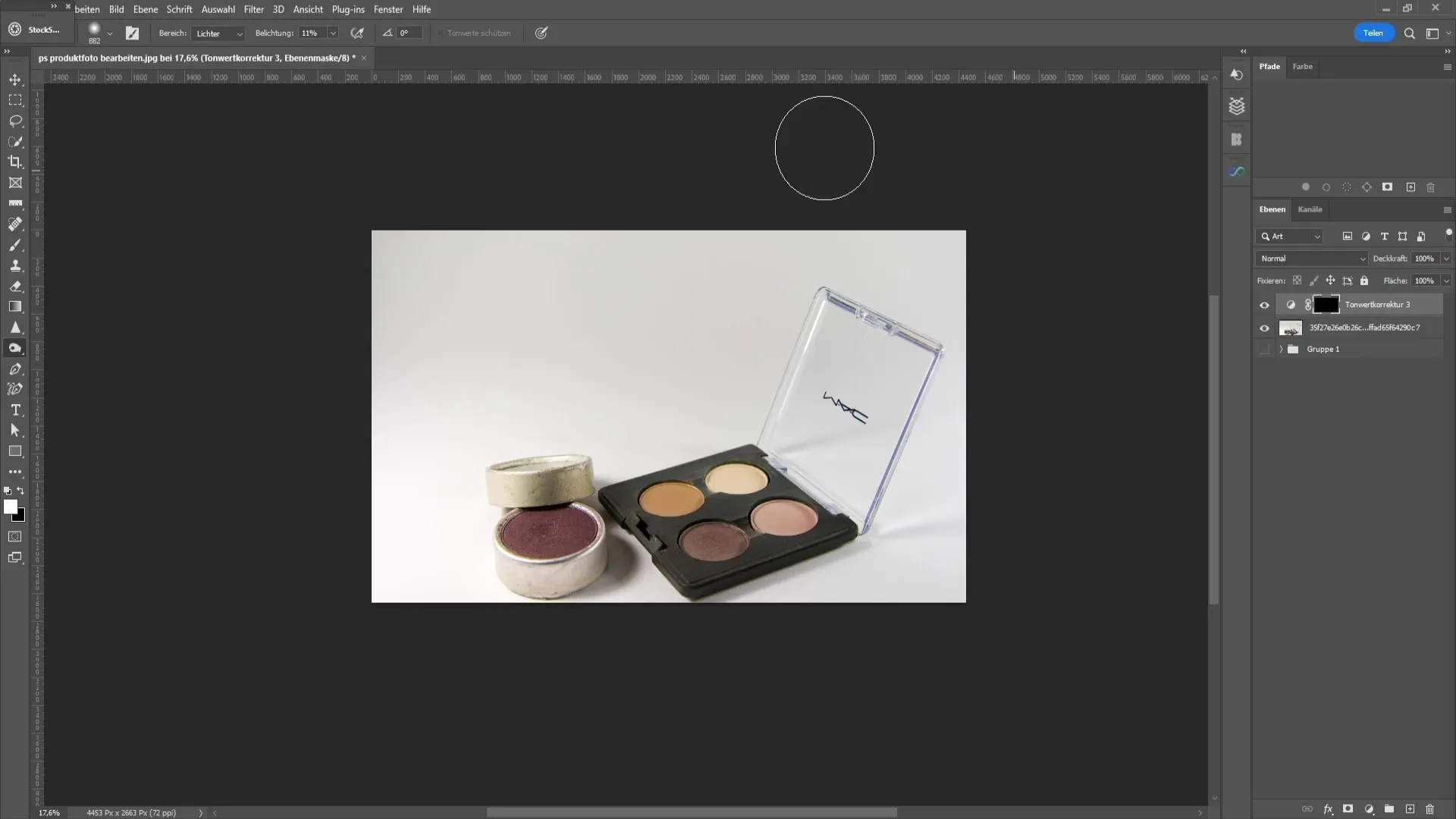Toggle Quick Mask mode
Screen dimensions: 1456x819
click(x=15, y=536)
